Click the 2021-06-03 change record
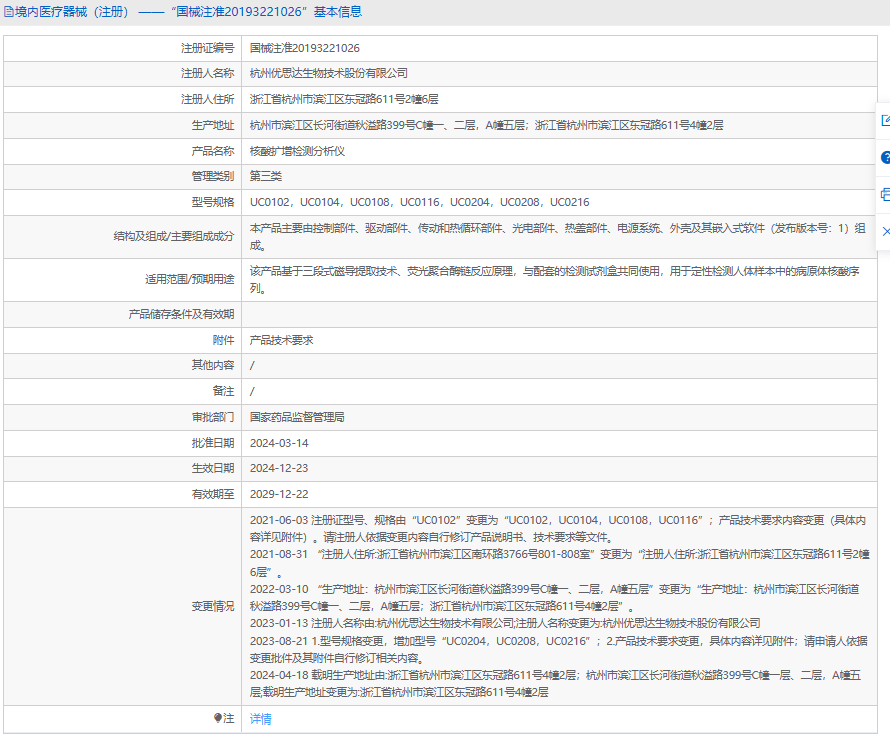This screenshot has width=890, height=736. [x=557, y=528]
